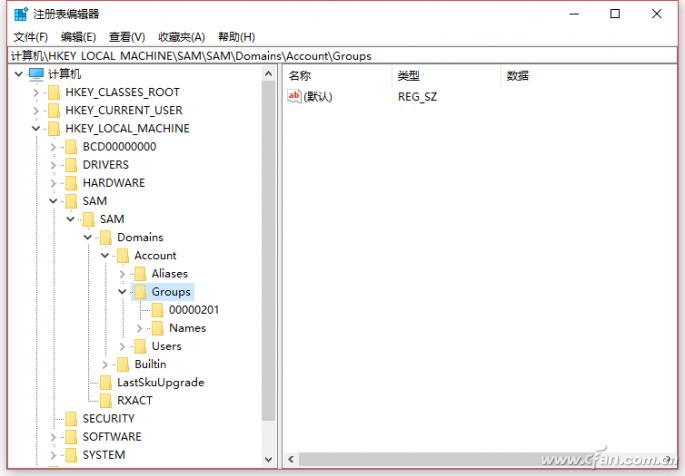
Task: Click the tree pane scroll up arrow
Action: pyautogui.click(x=269, y=74)
